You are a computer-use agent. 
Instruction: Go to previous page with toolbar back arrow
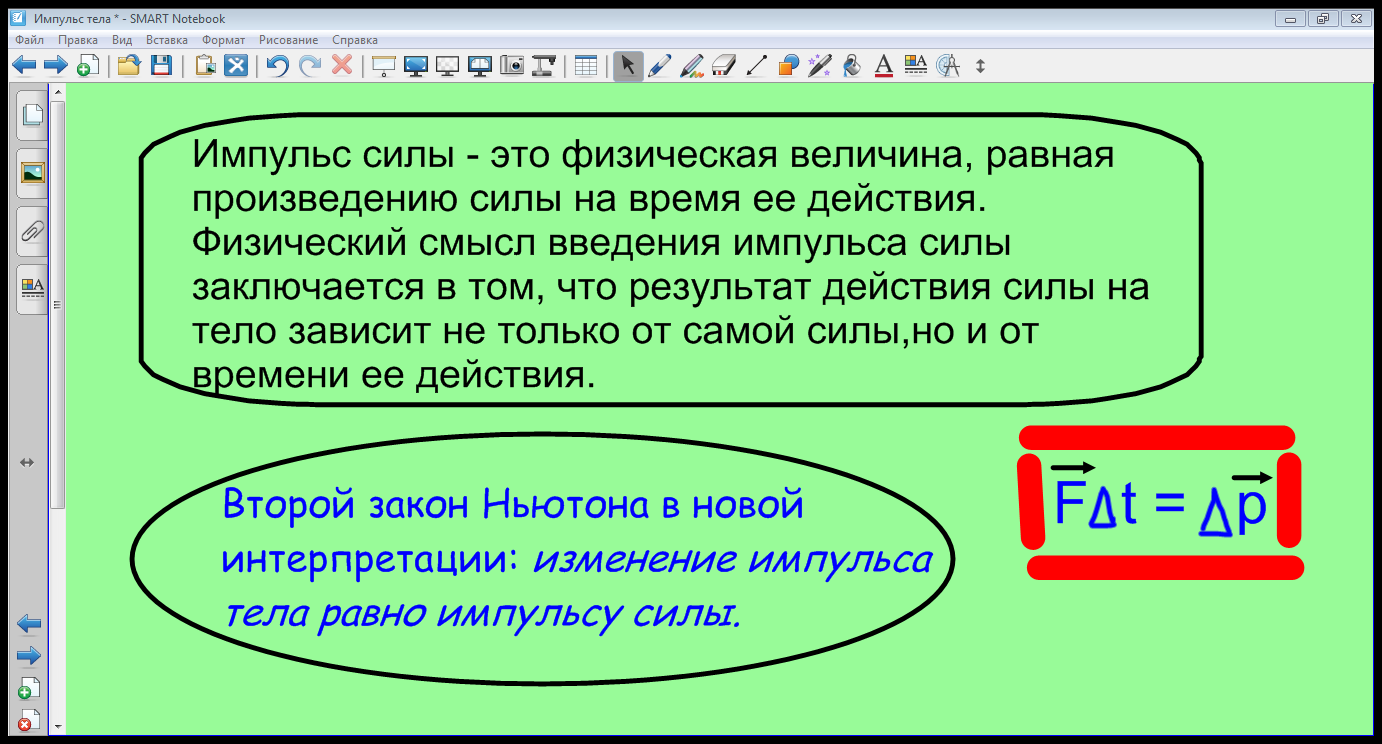24,66
